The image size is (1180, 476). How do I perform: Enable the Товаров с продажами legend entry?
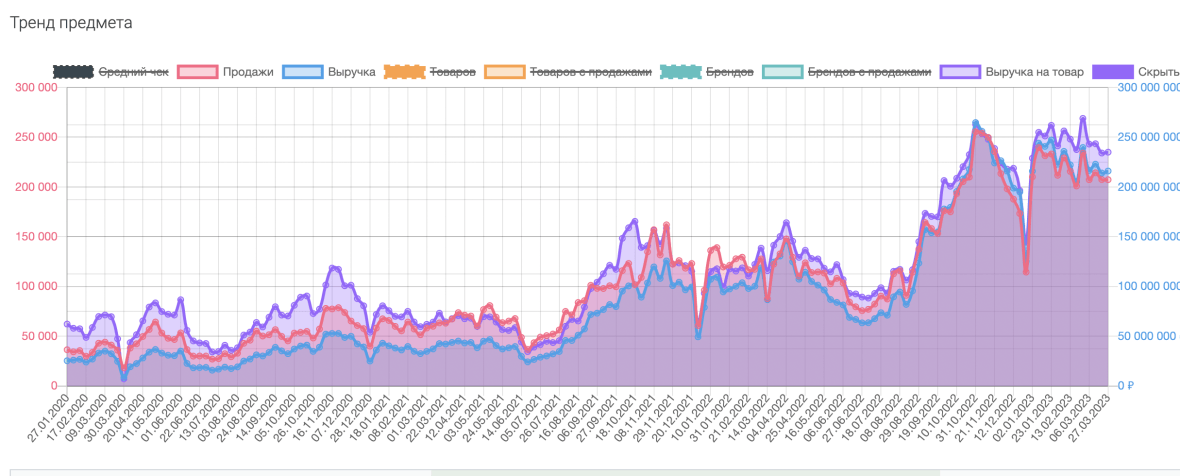[x=568, y=72]
